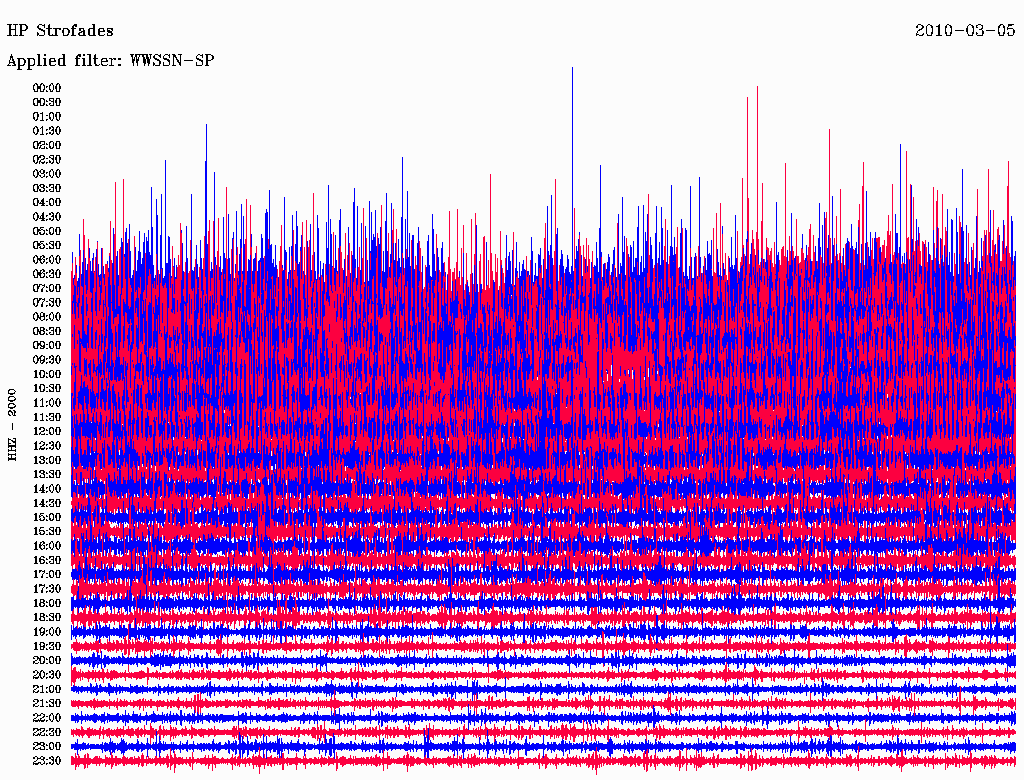The width and height of the screenshot is (1024, 780).
Task: Select the 00:00 time label
Action: 47,88
